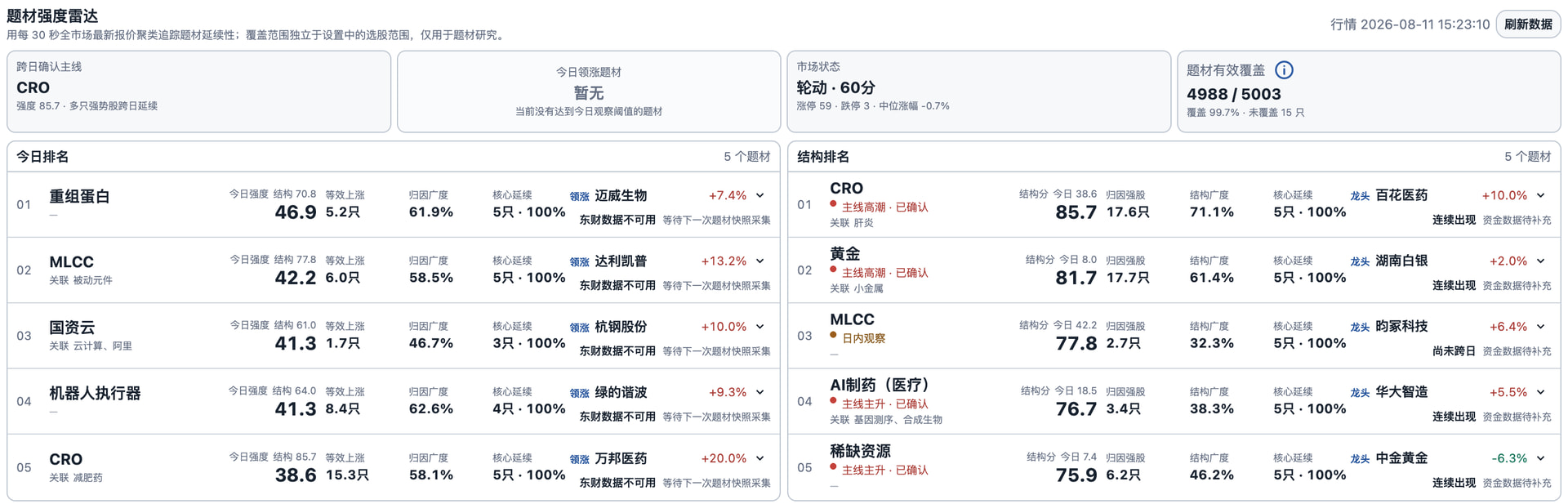Expand the 华大智造 row chevron

1541,392
